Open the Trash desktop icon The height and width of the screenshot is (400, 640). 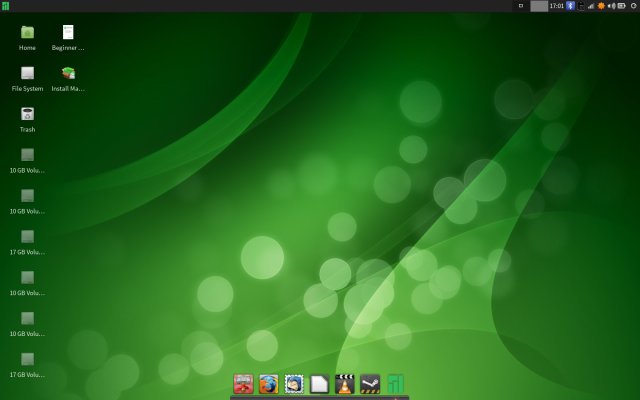pos(27,114)
